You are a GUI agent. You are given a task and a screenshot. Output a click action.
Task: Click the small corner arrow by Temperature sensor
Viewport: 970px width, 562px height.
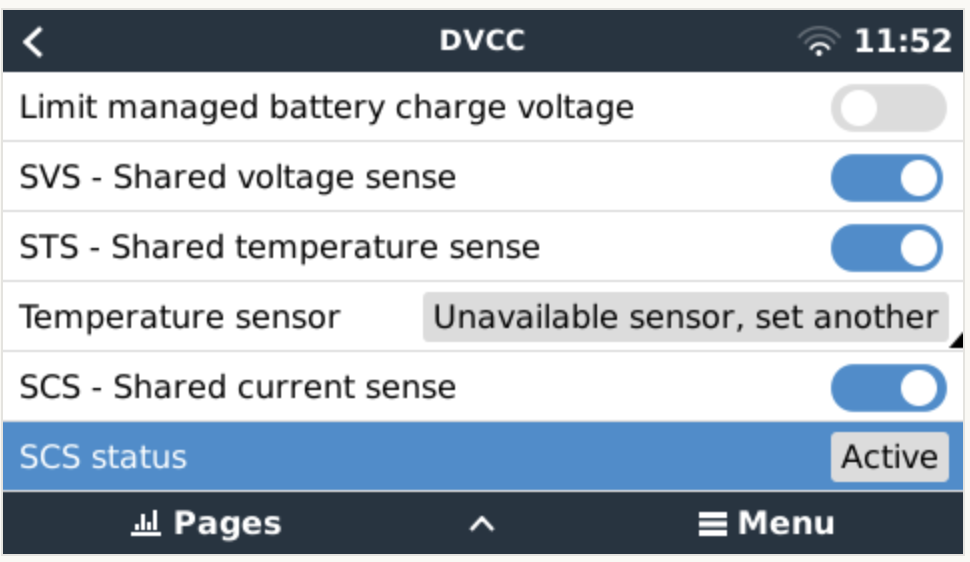(x=955, y=342)
